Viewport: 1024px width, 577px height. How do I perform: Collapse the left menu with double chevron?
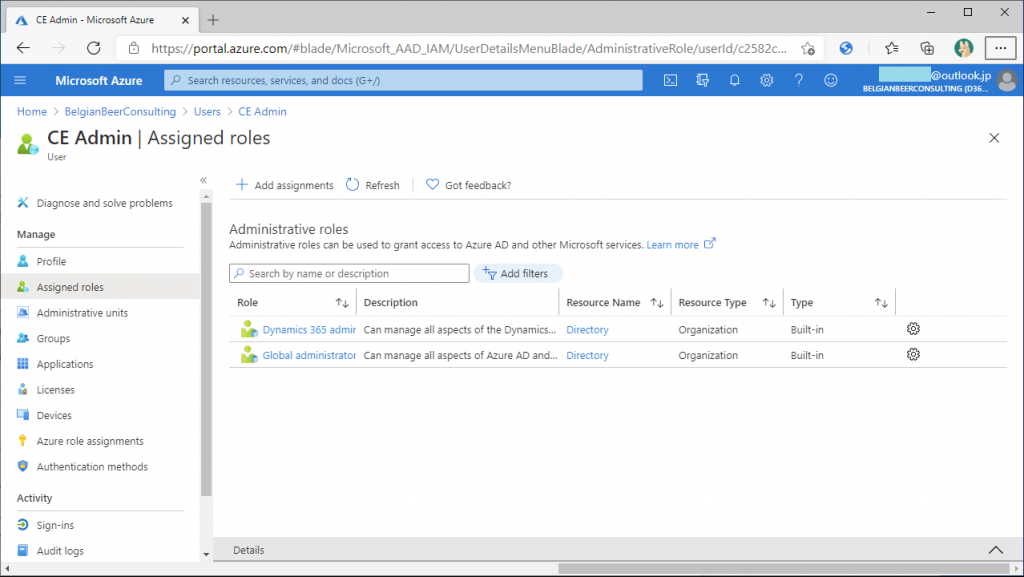(204, 180)
